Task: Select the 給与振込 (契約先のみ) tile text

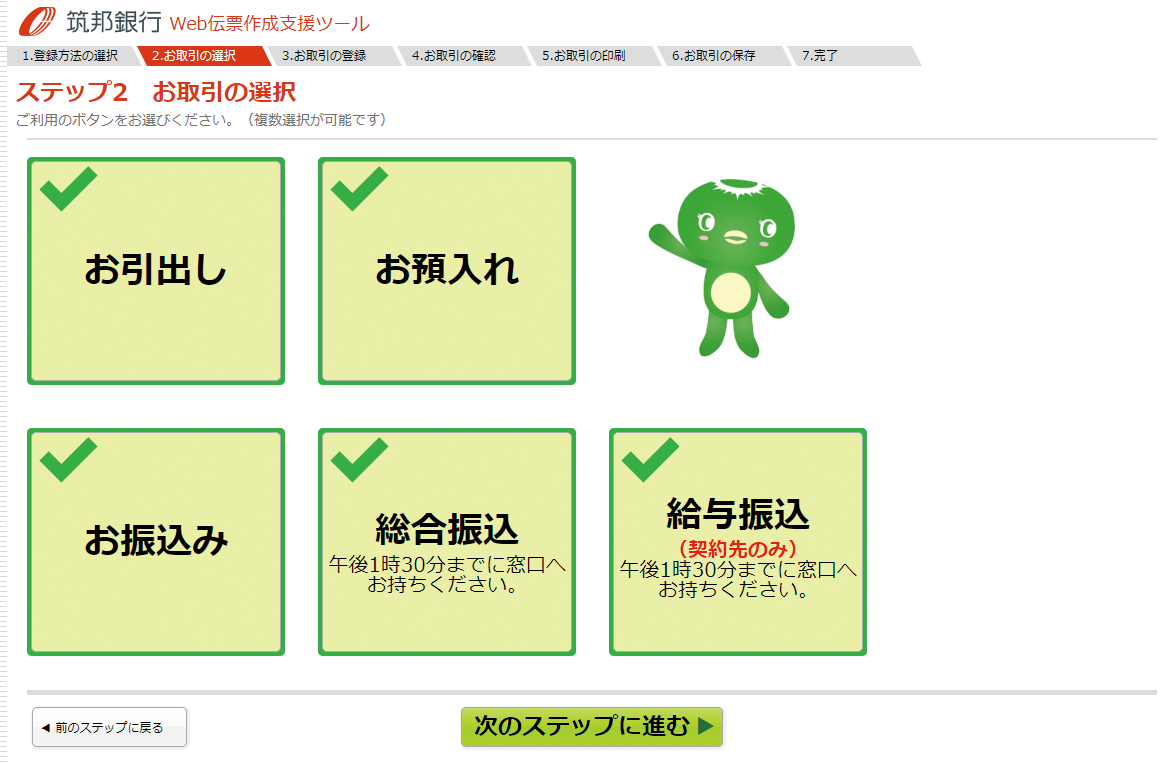Action: 738,526
